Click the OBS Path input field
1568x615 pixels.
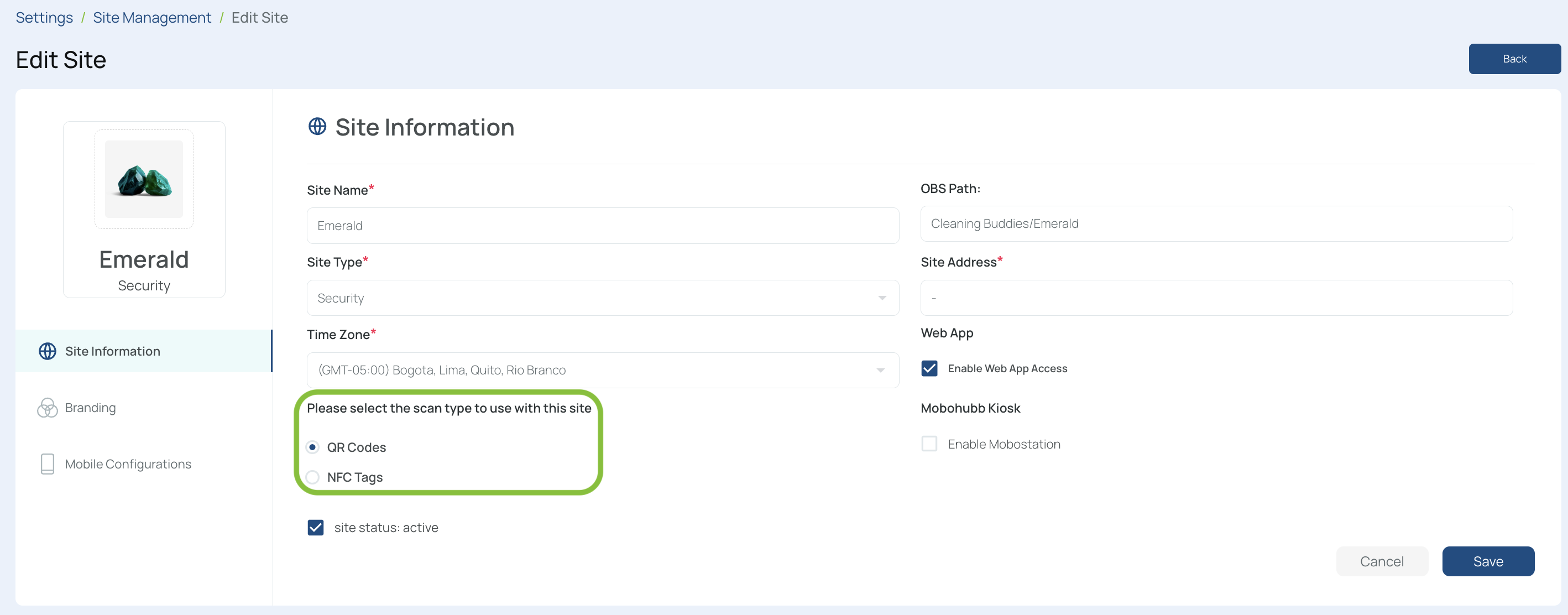click(x=1216, y=223)
